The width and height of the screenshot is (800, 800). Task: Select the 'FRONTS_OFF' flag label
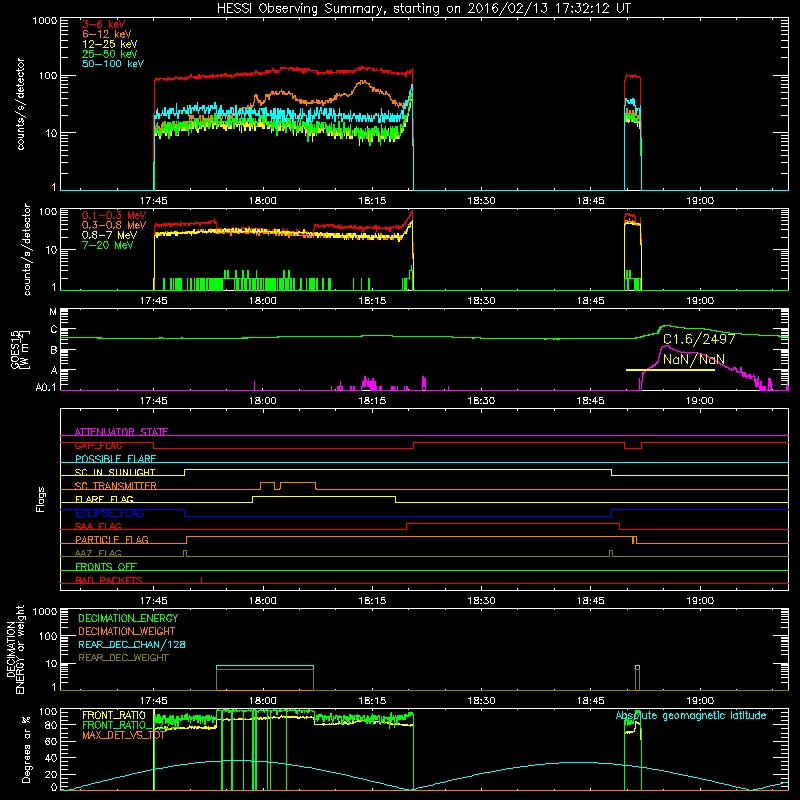pyautogui.click(x=106, y=566)
